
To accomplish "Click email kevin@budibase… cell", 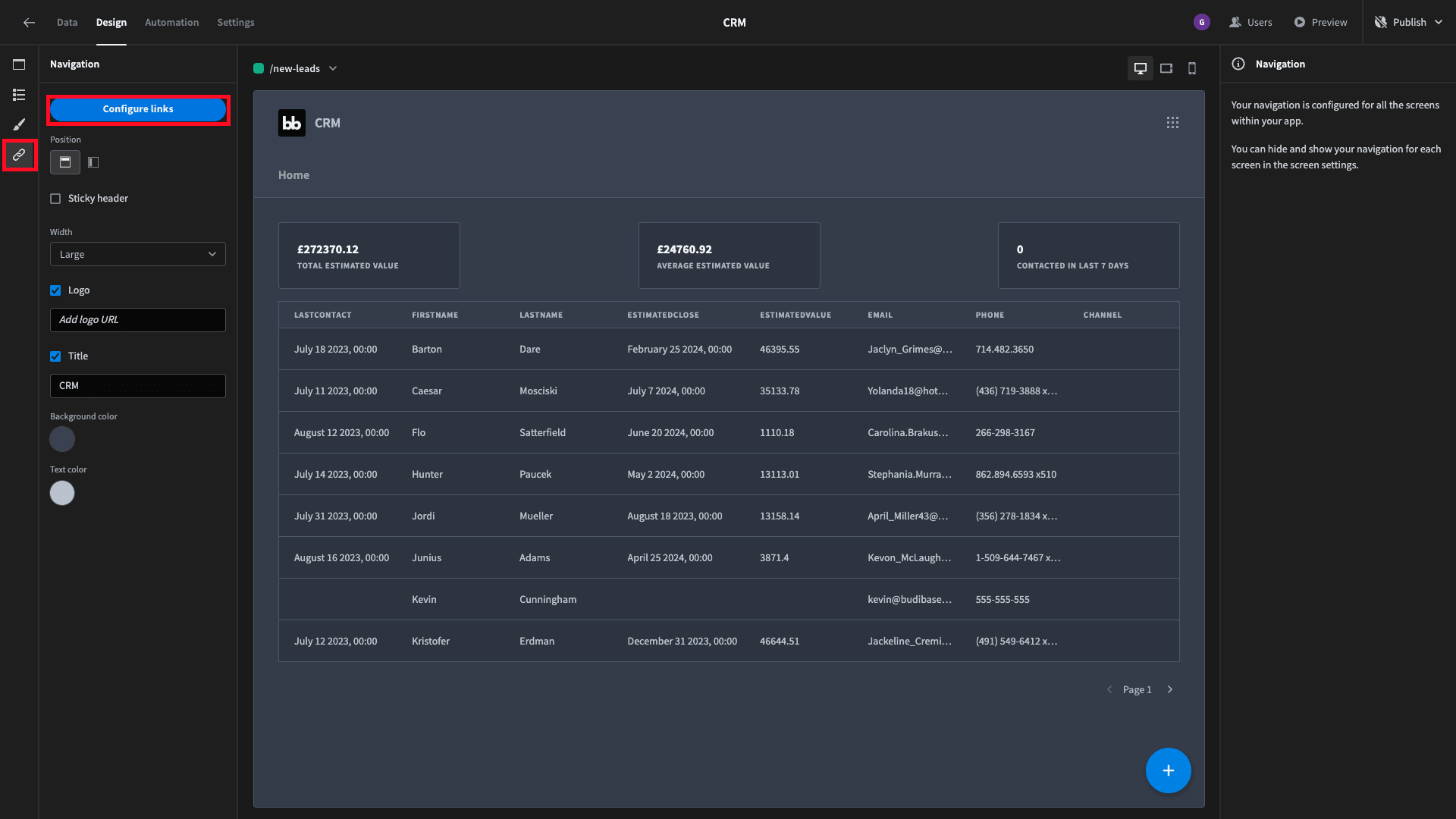I will coord(909,600).
